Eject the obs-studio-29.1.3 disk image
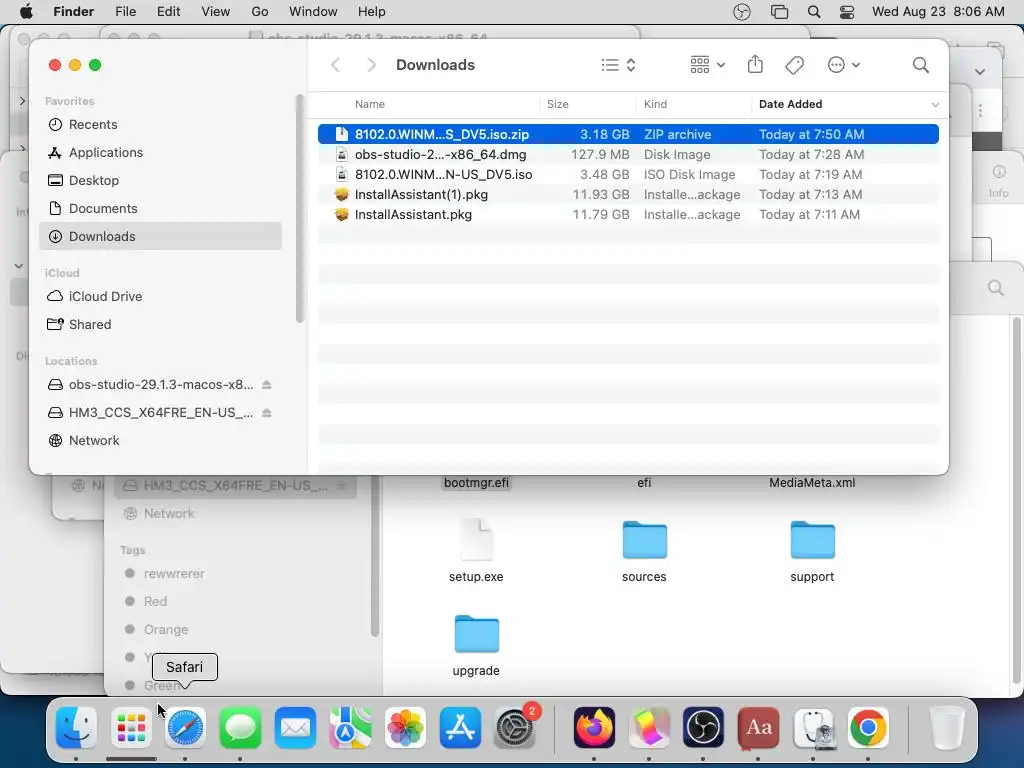The height and width of the screenshot is (768, 1024). click(x=266, y=385)
